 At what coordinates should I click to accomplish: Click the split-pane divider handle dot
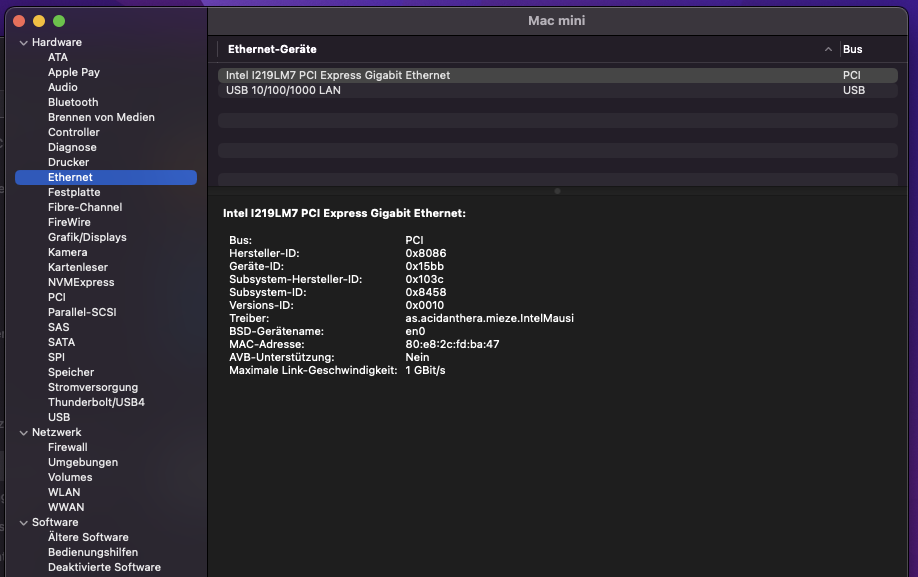pos(557,190)
